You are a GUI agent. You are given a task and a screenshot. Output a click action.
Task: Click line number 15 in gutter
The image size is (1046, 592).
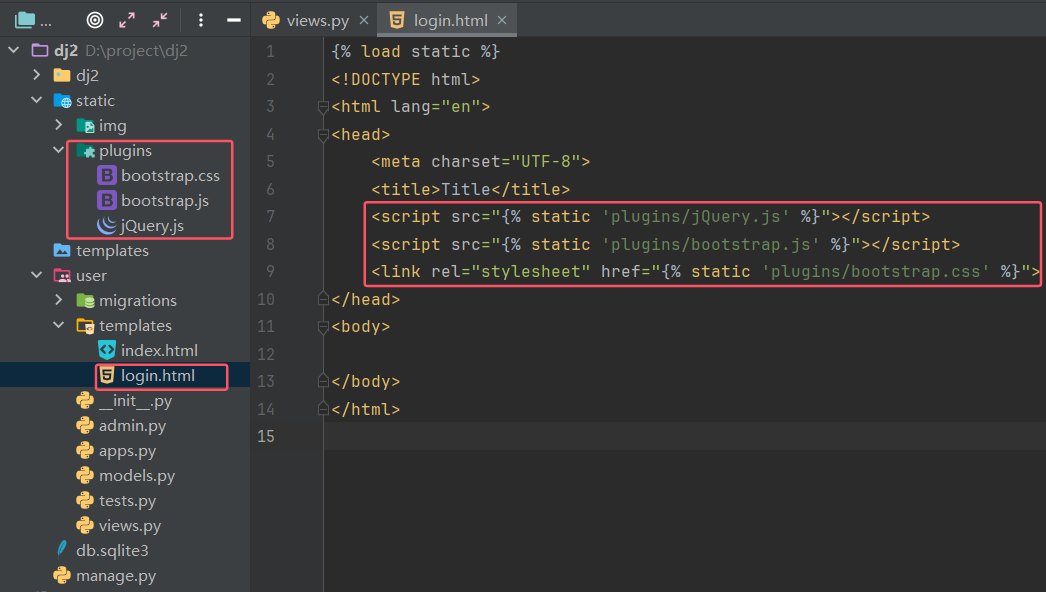point(266,436)
